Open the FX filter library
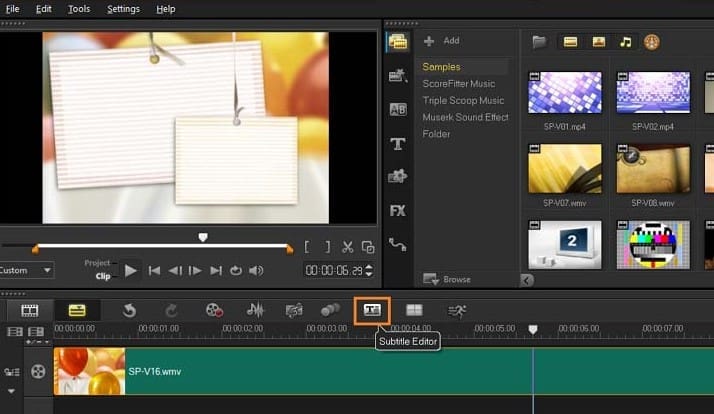714x414 pixels. click(x=397, y=211)
